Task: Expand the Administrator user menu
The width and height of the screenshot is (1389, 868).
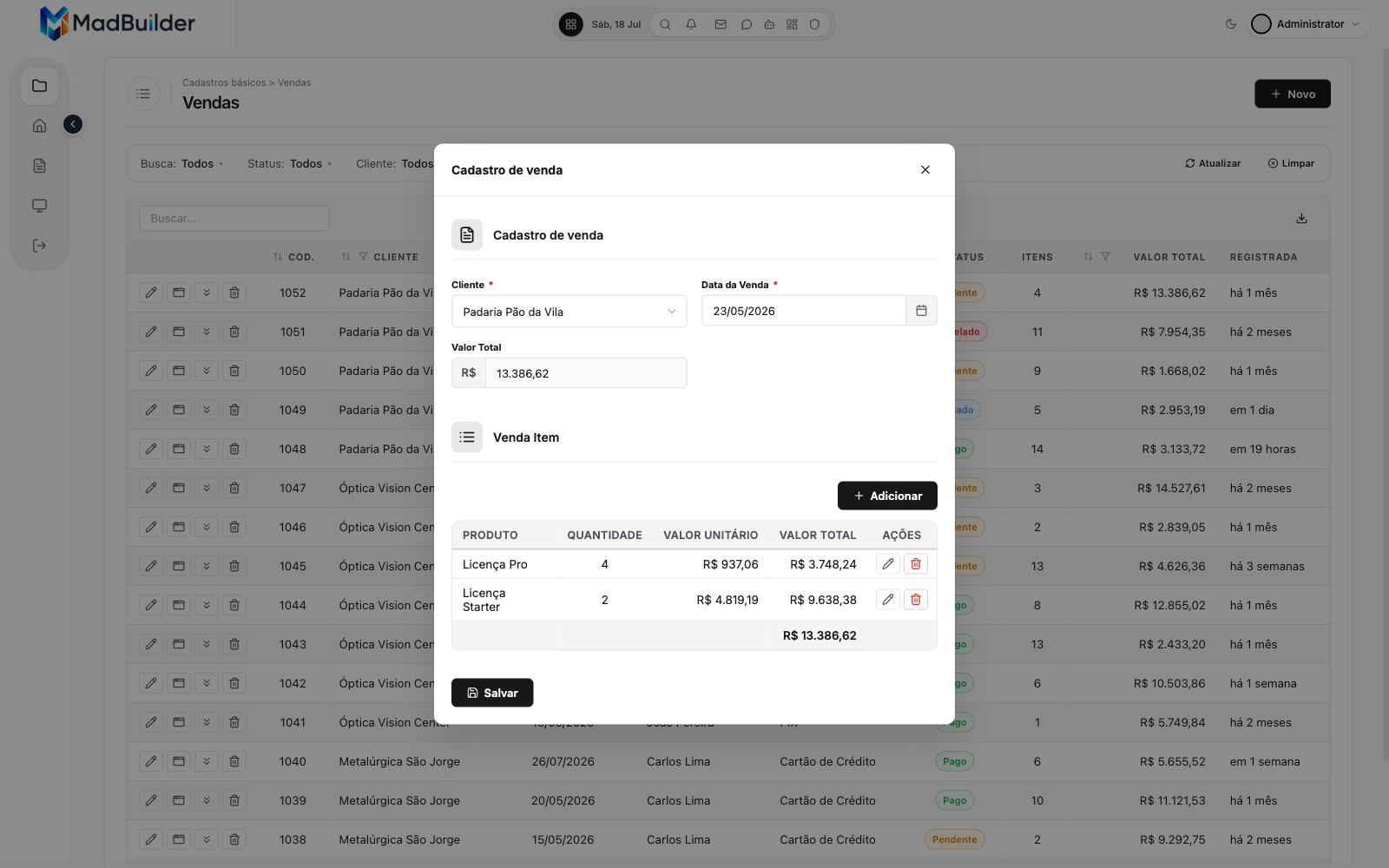Action: pyautogui.click(x=1309, y=24)
